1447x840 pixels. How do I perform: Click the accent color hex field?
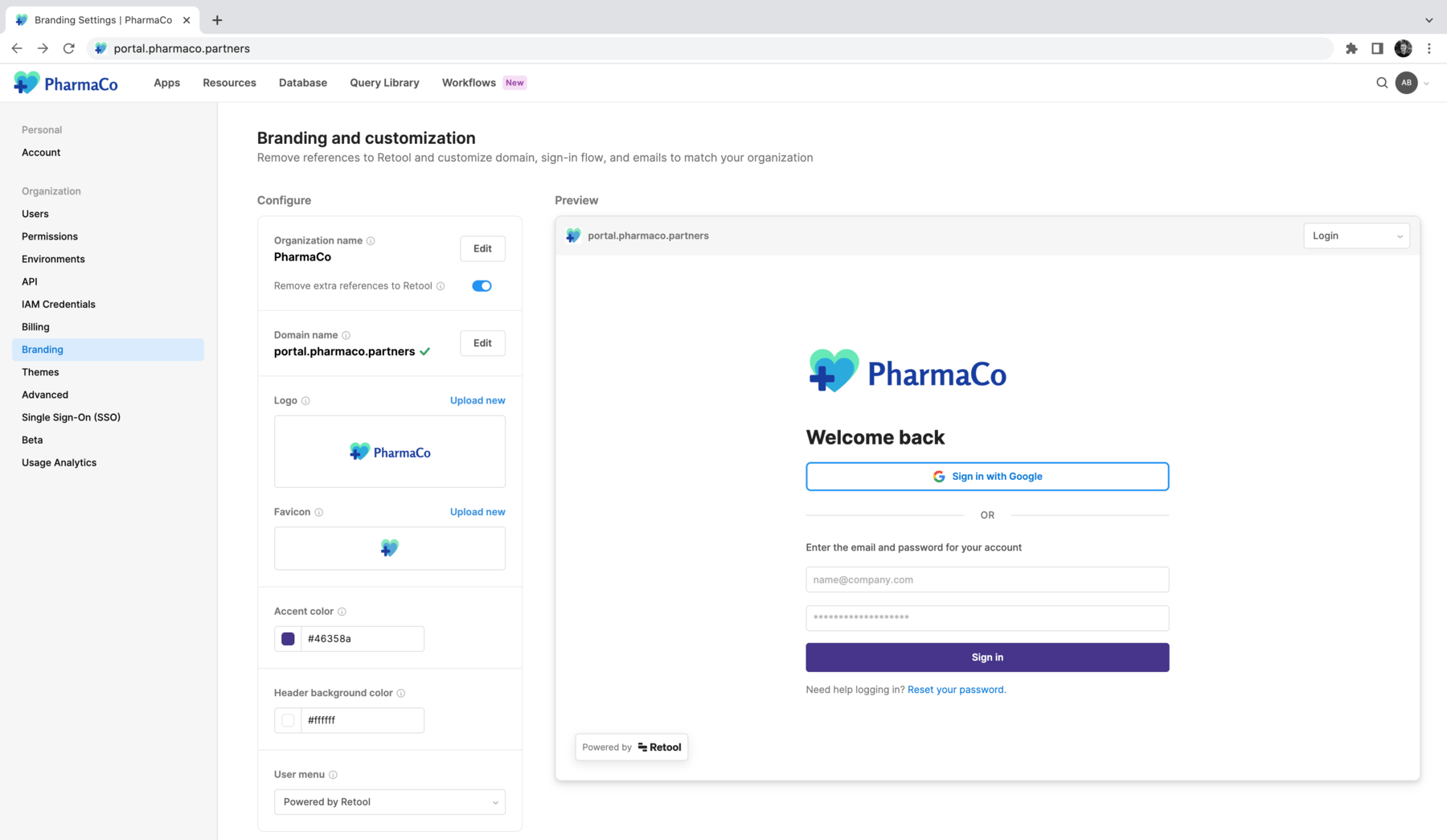pyautogui.click(x=363, y=639)
